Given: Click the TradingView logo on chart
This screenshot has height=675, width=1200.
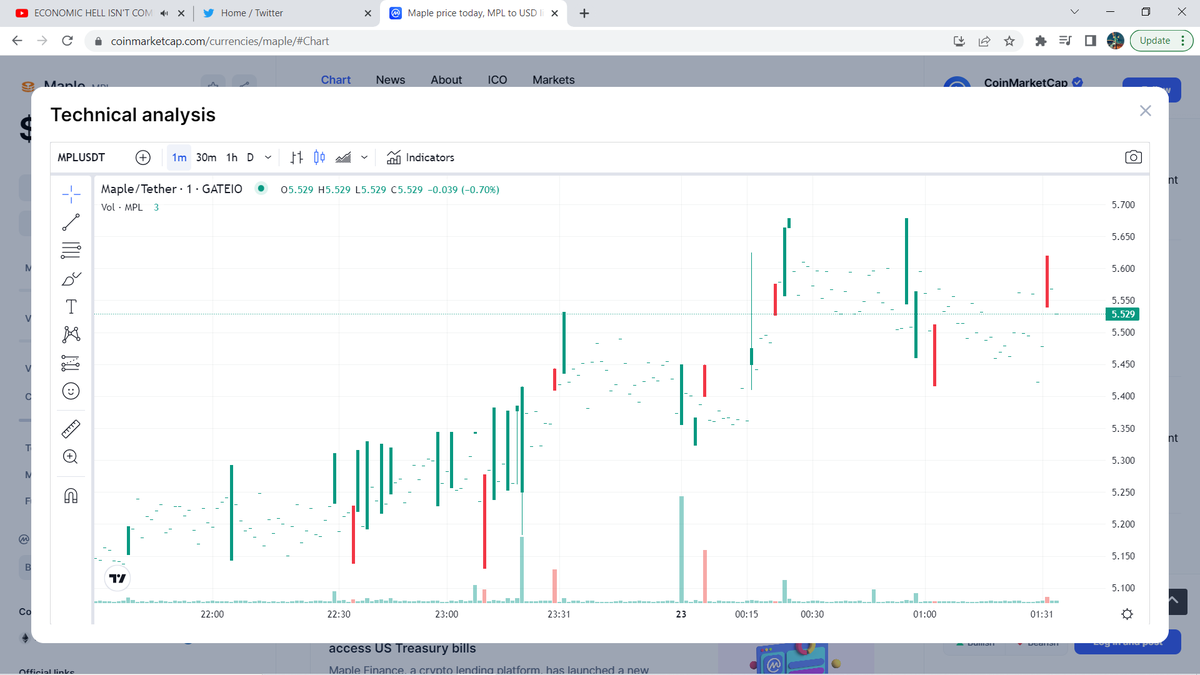Looking at the screenshot, I should tap(118, 578).
